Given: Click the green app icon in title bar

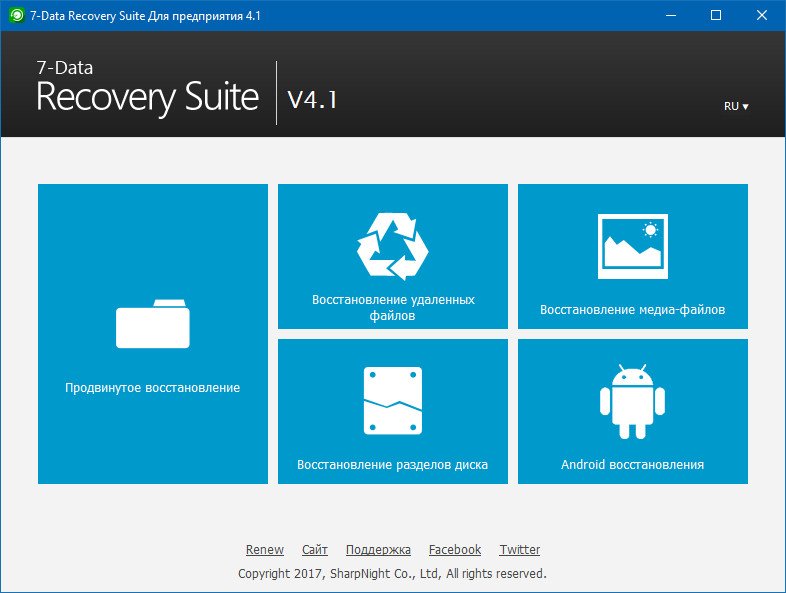Looking at the screenshot, I should [x=17, y=16].
